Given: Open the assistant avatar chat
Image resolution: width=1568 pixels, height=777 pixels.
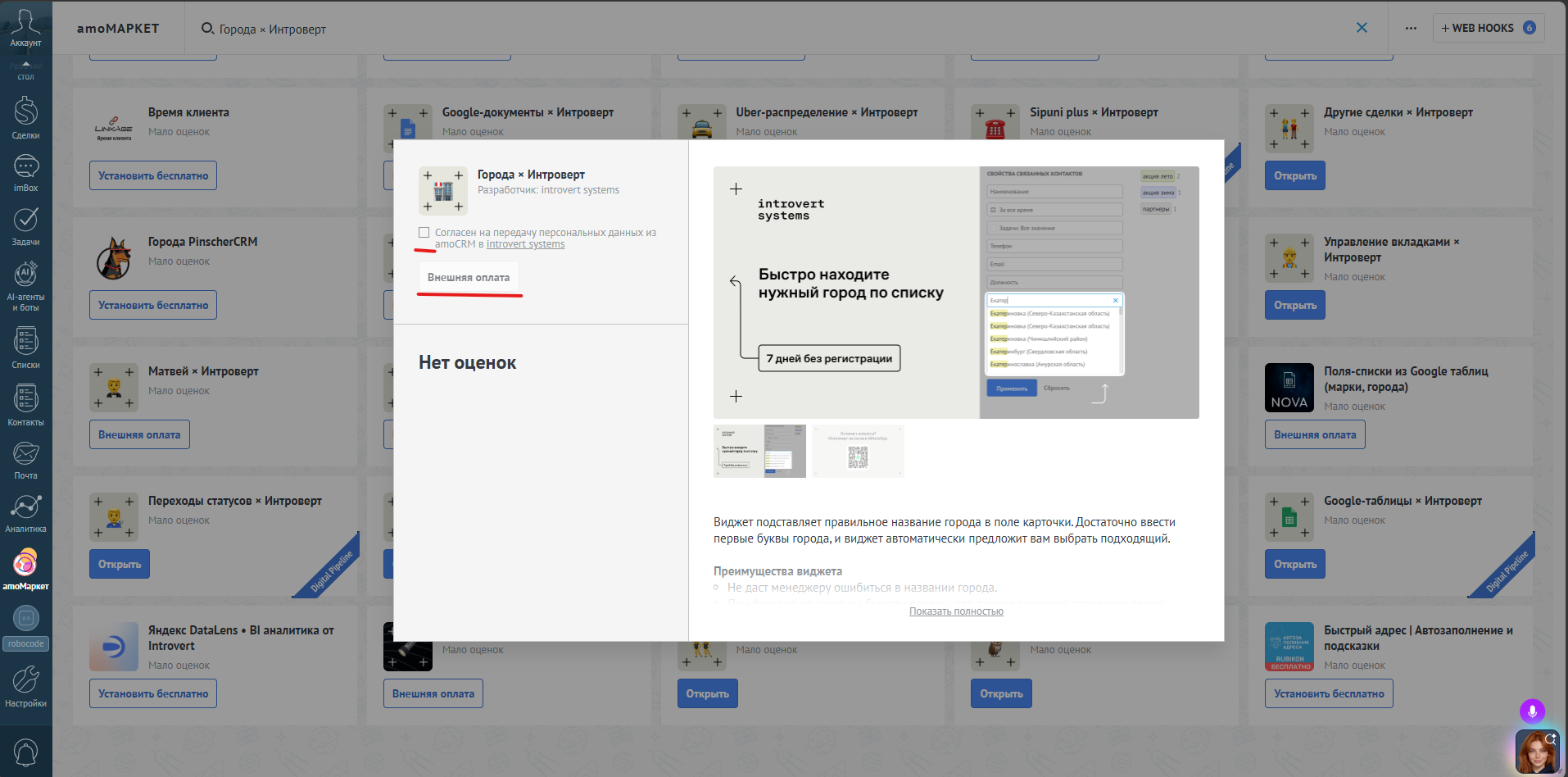Looking at the screenshot, I should [1538, 752].
